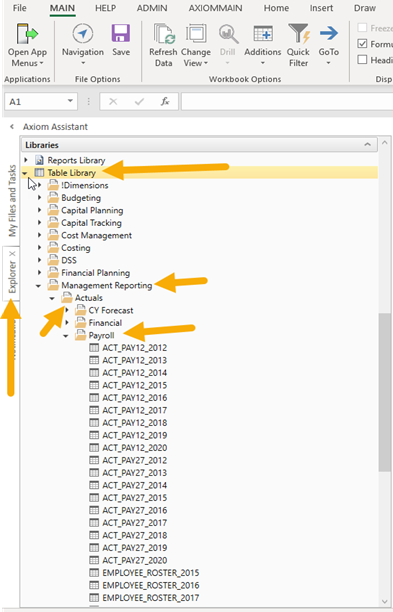Click the Budgeting folder icon

[x=53, y=197]
